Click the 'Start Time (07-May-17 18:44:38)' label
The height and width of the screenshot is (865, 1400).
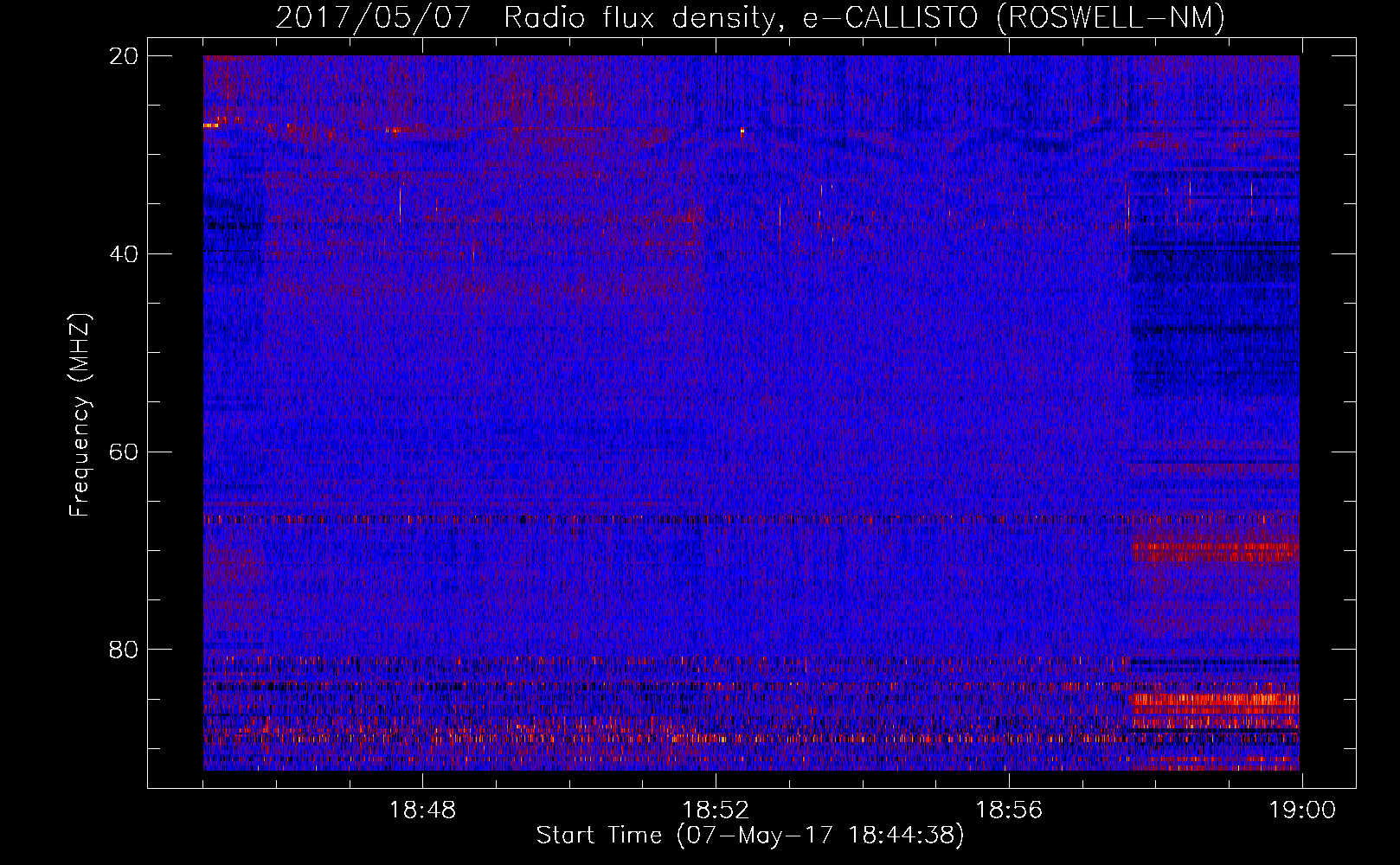[749, 836]
